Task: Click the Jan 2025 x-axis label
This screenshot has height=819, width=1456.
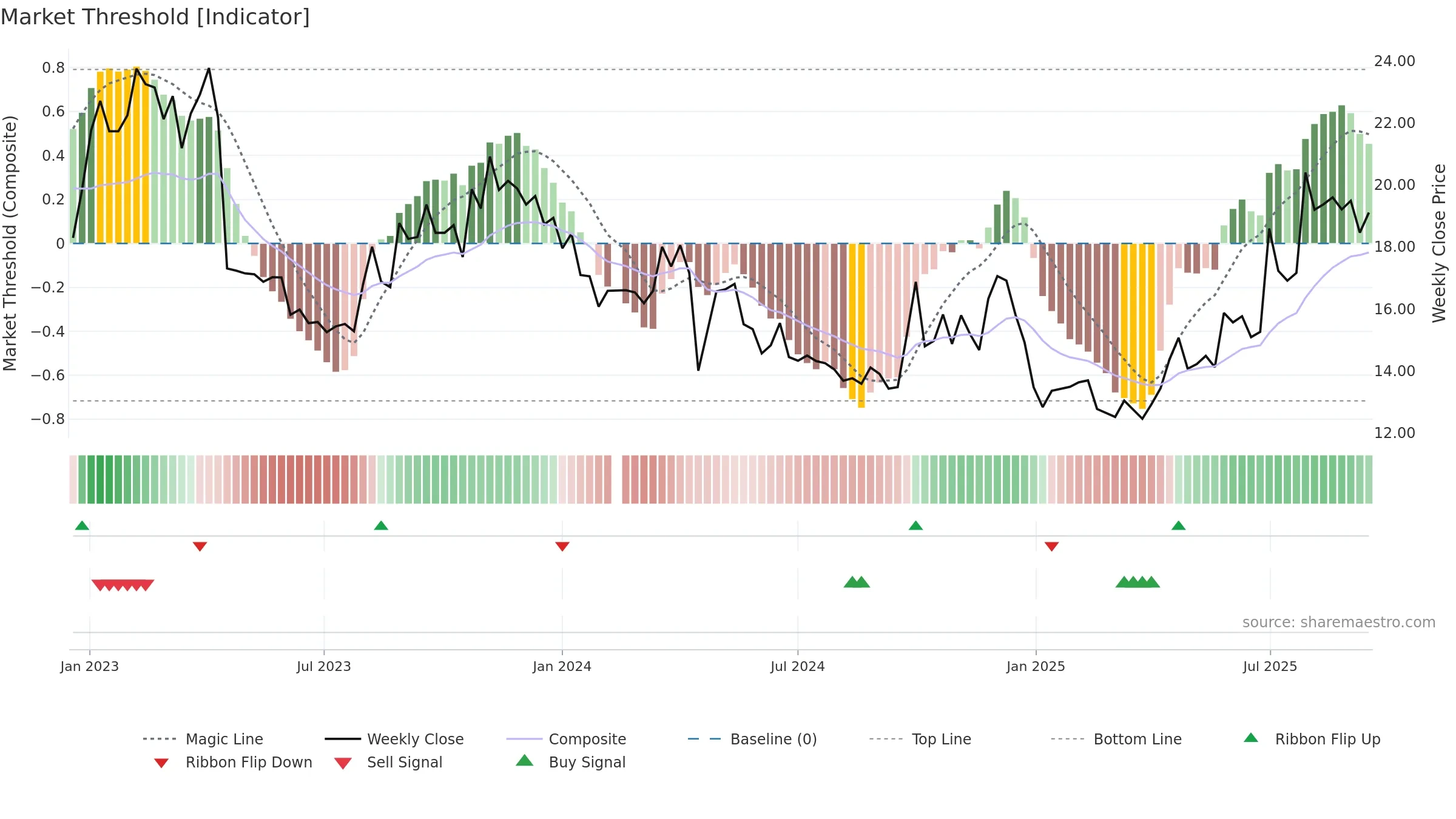Action: 1036,666
